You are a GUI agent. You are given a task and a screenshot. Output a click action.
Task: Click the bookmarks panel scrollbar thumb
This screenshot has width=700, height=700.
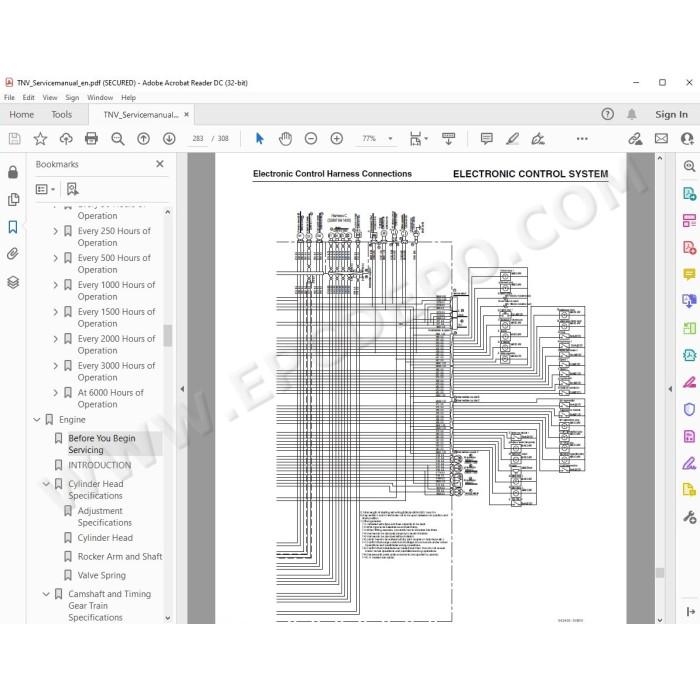(168, 335)
